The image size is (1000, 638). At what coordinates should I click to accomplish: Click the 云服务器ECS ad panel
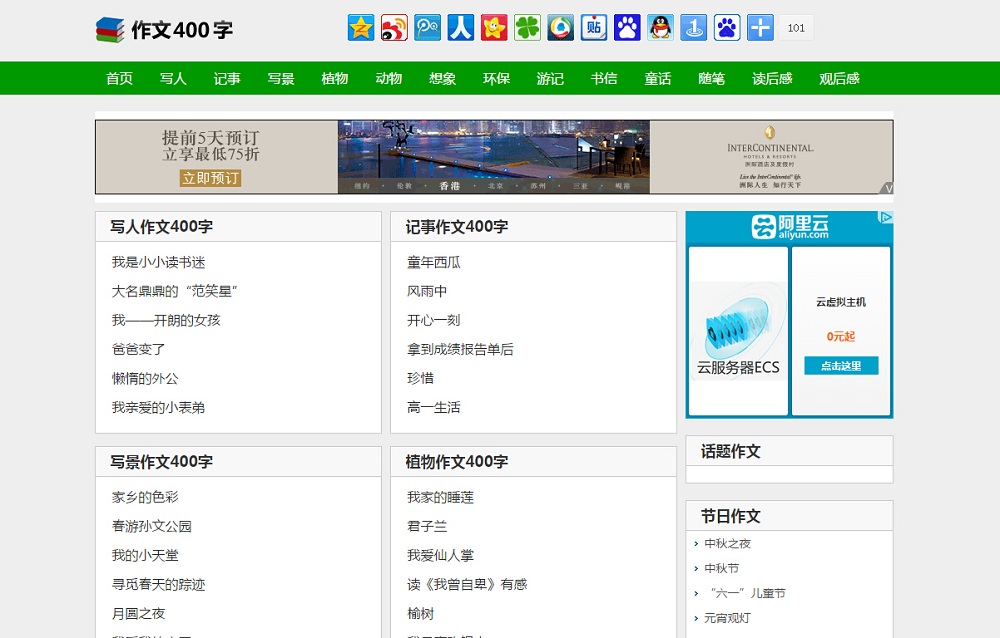coord(739,330)
